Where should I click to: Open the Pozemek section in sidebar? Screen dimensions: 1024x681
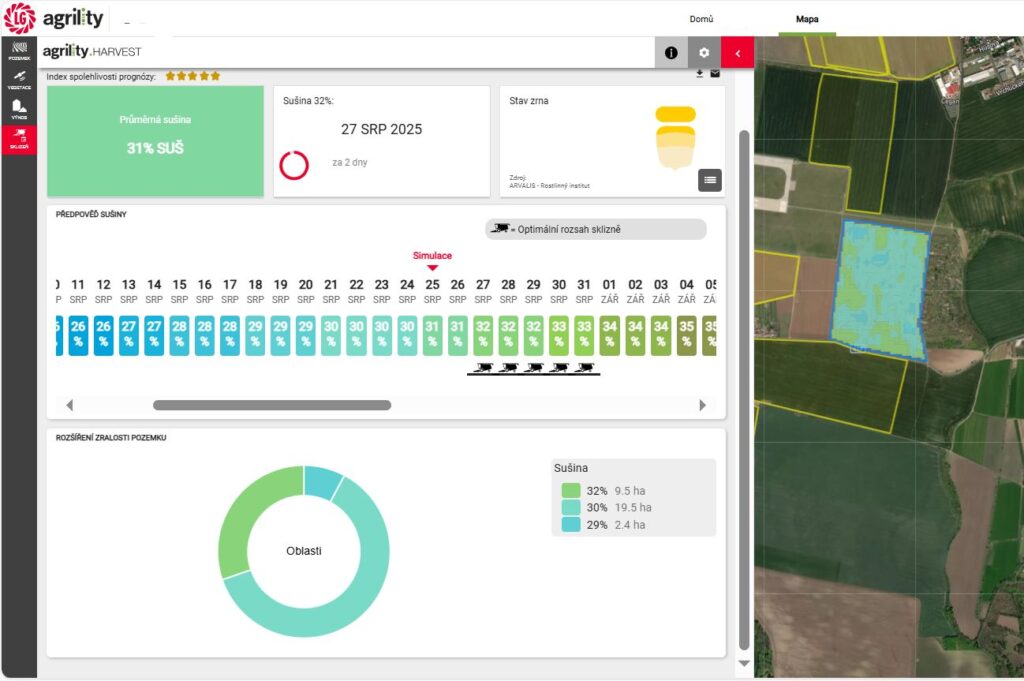pos(18,50)
